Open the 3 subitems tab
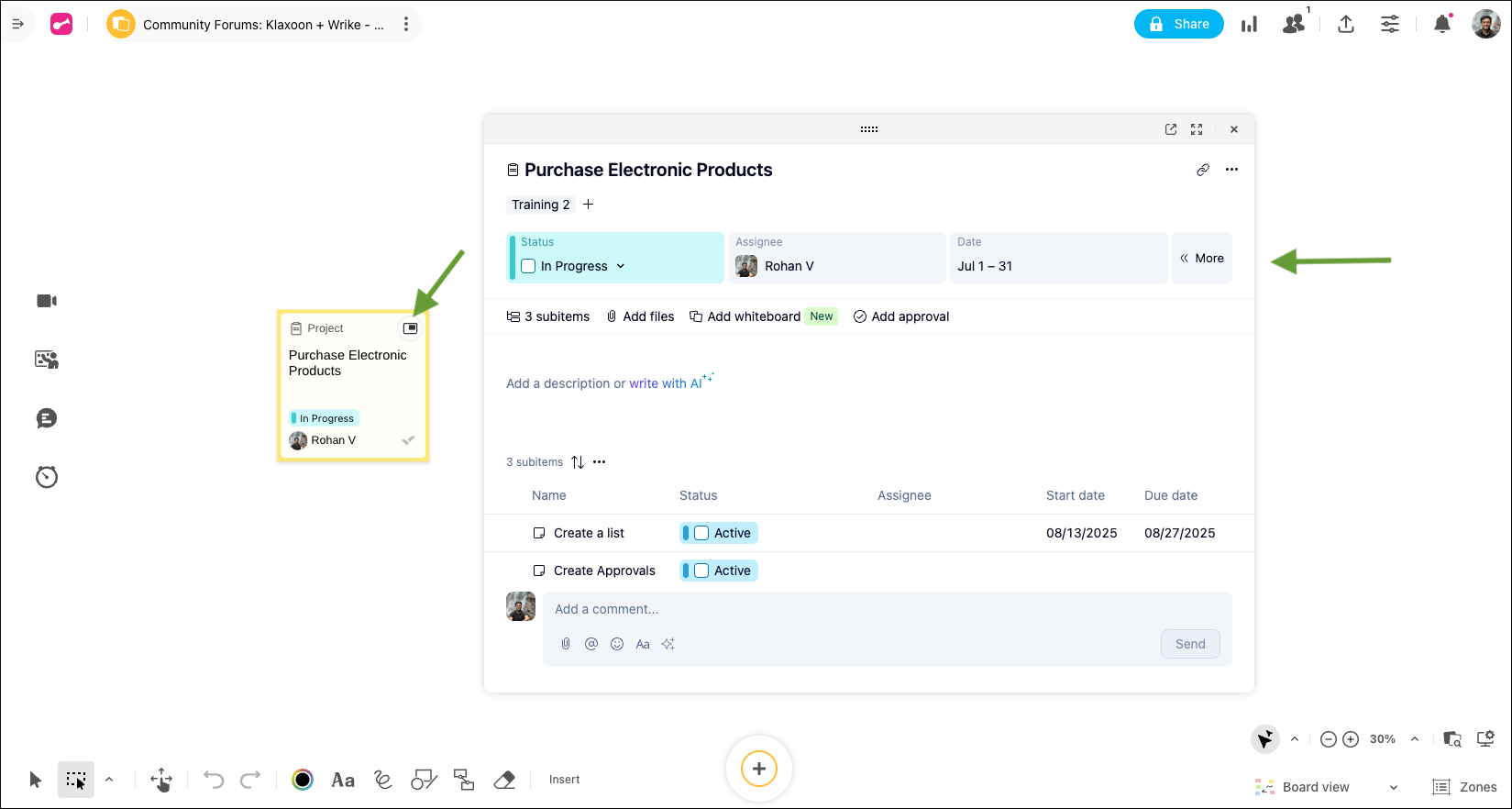Viewport: 1512px width, 809px height. tap(548, 316)
